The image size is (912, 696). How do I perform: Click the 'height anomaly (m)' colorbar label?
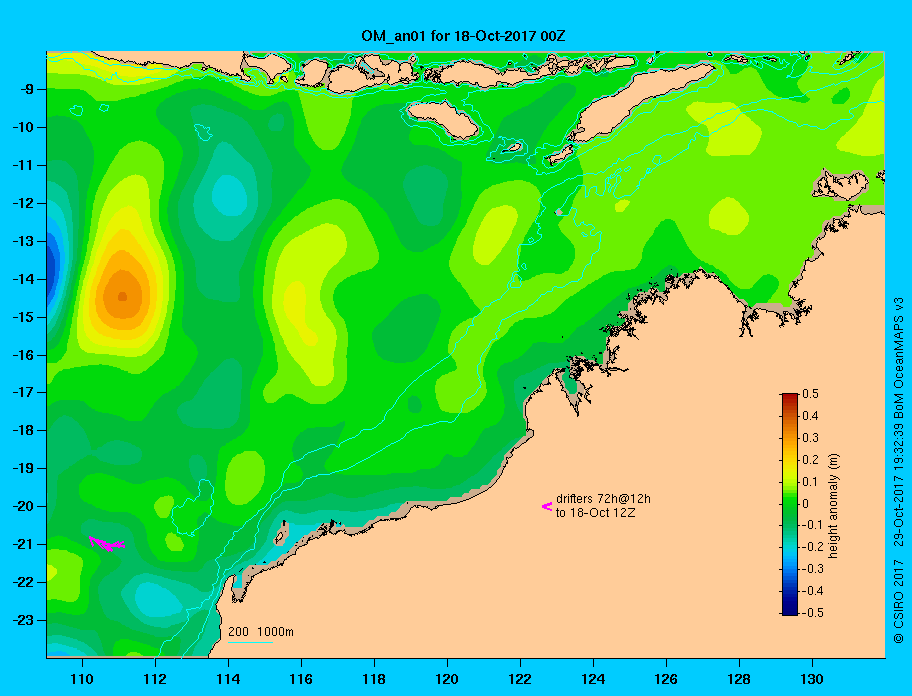pyautogui.click(x=833, y=506)
